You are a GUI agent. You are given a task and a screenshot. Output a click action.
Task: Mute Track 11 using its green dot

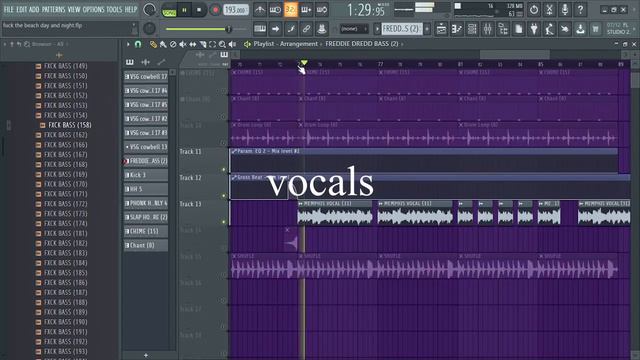(x=223, y=169)
